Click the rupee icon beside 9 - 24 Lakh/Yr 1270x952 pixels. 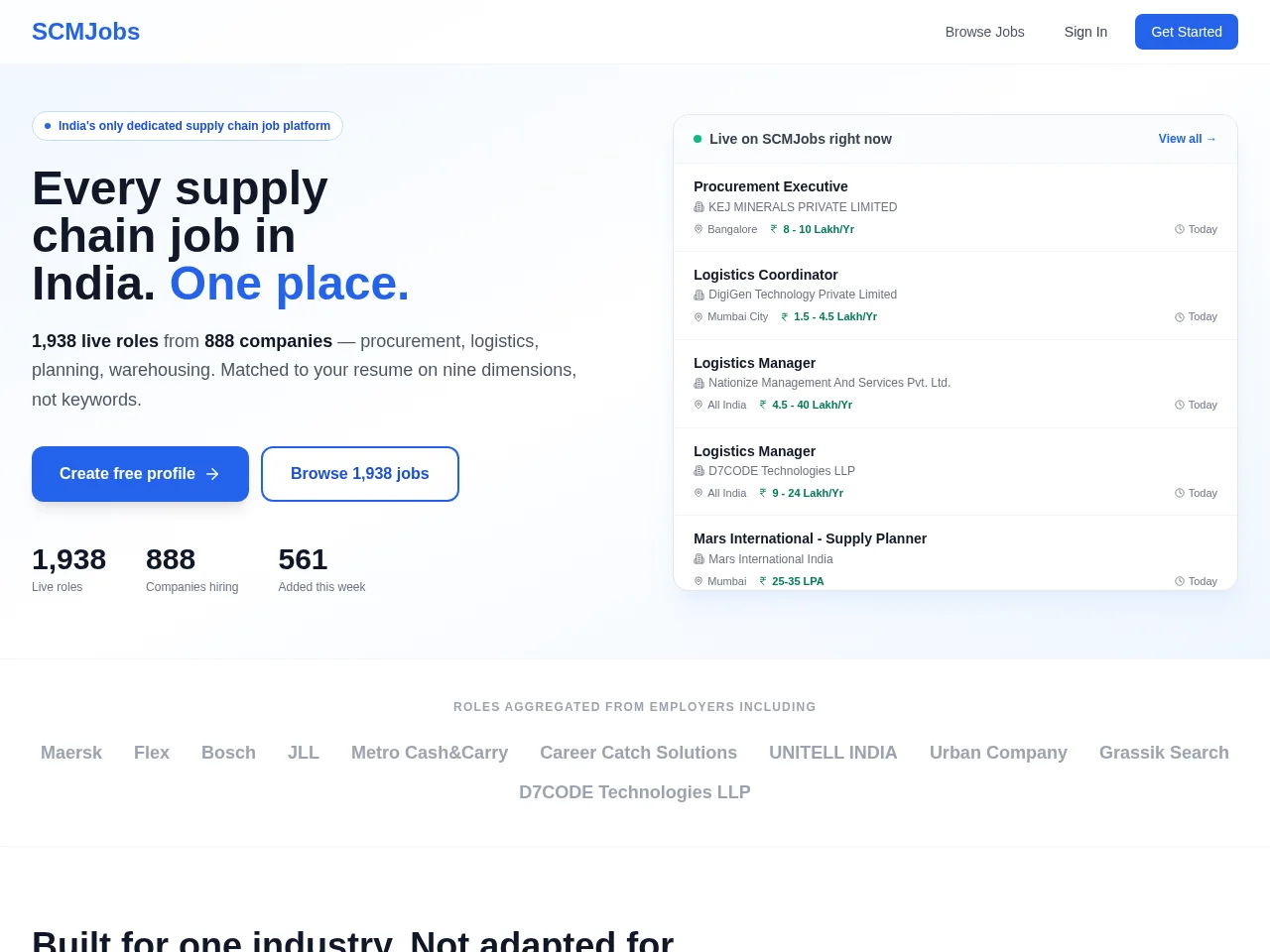pyautogui.click(x=763, y=493)
